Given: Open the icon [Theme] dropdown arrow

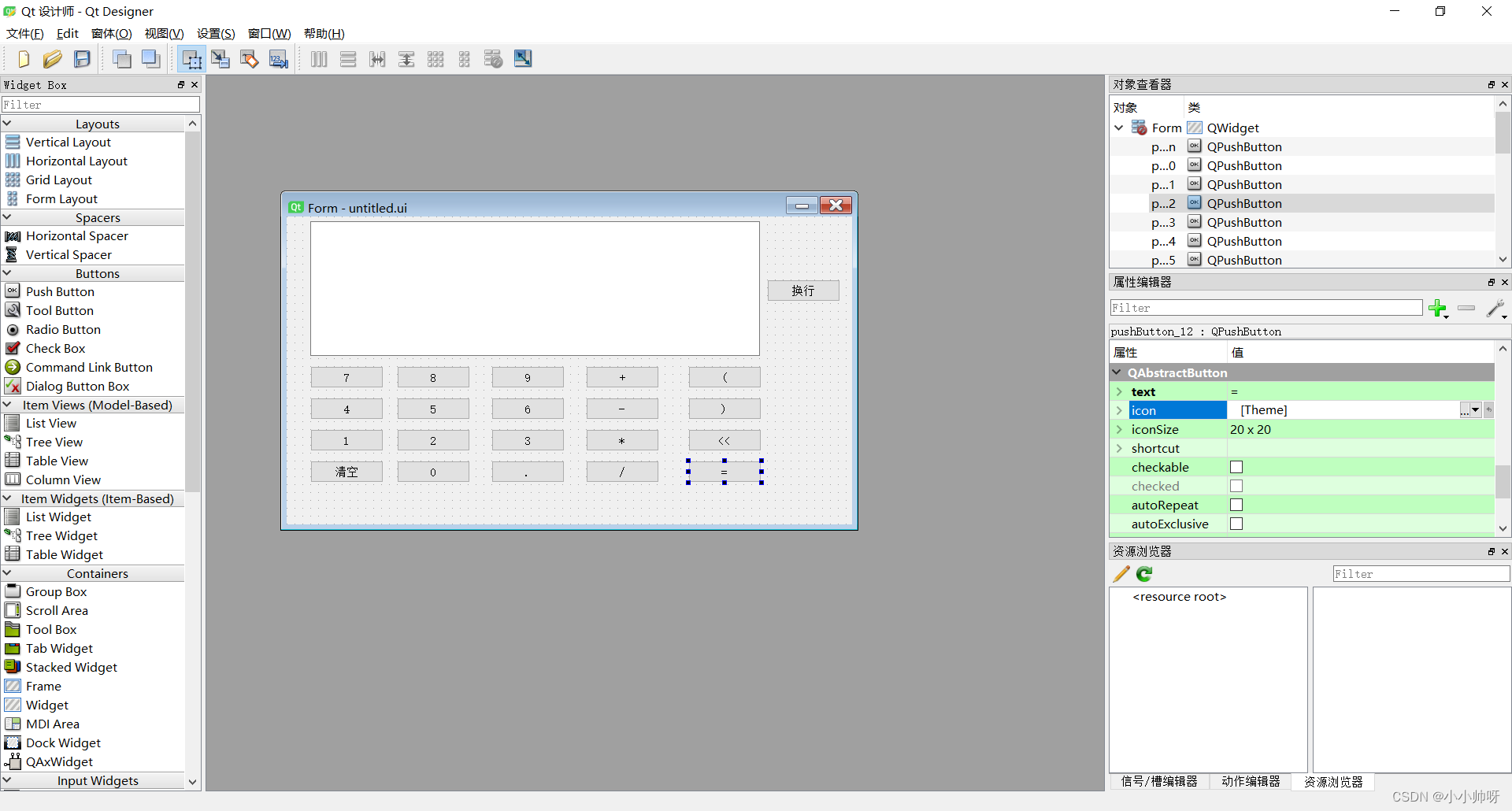Looking at the screenshot, I should pos(1476,410).
